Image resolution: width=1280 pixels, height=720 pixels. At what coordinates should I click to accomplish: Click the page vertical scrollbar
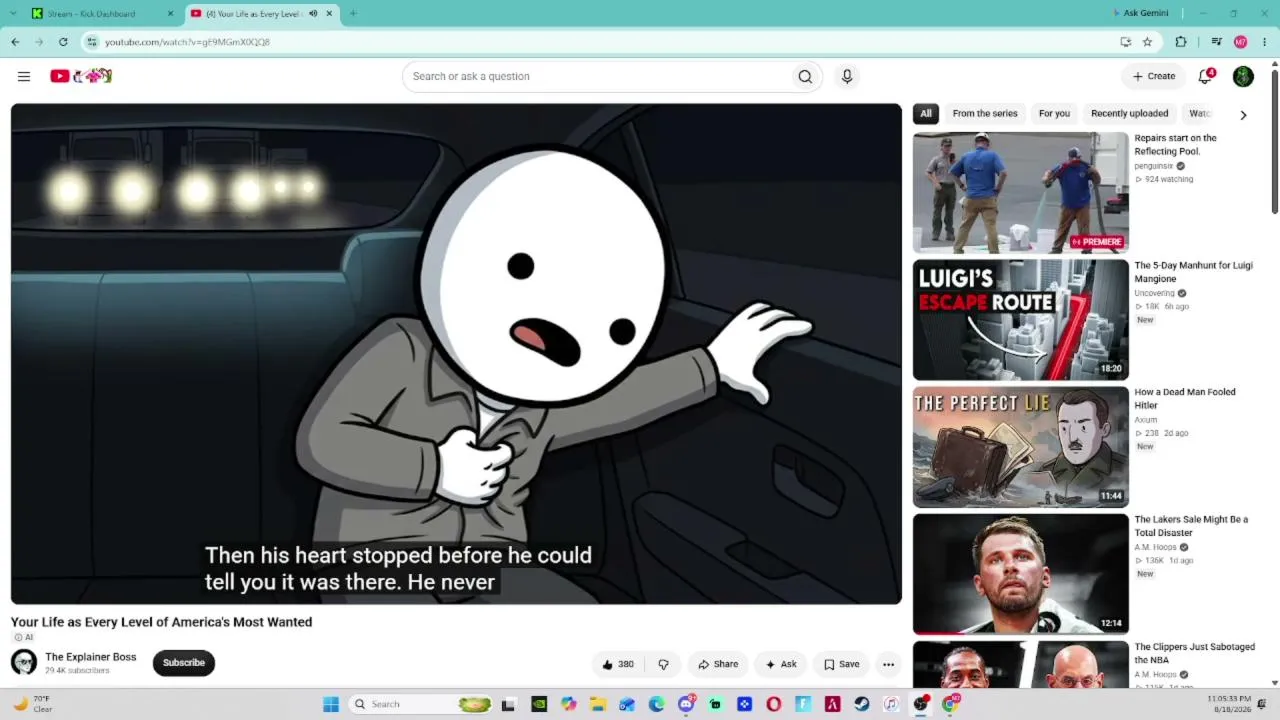point(1274,141)
